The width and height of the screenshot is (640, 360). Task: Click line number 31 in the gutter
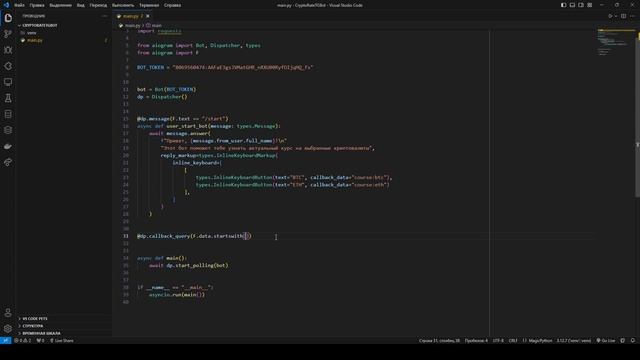tap(126, 236)
